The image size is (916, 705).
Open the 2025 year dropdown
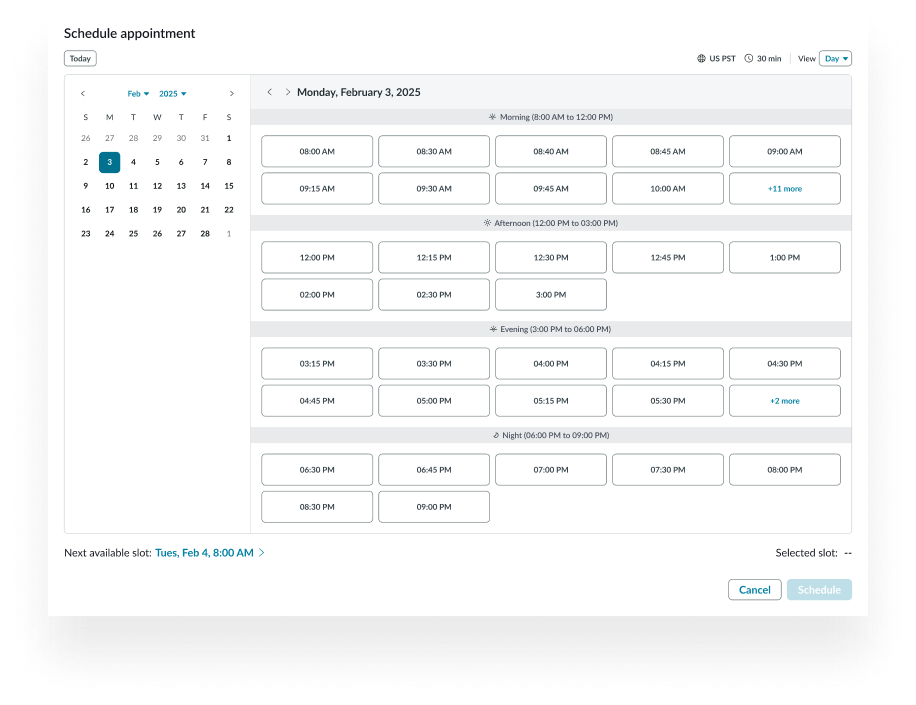coord(172,93)
